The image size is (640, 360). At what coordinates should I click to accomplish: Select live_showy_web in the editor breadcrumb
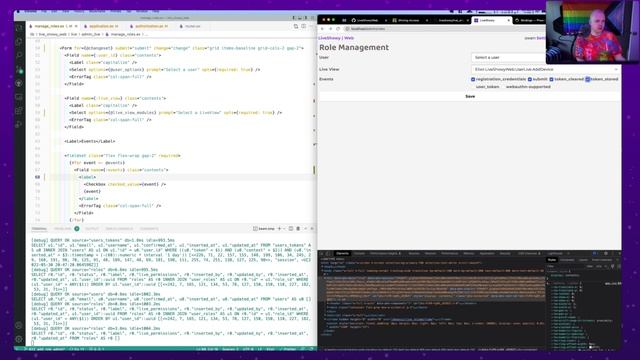click(x=52, y=34)
